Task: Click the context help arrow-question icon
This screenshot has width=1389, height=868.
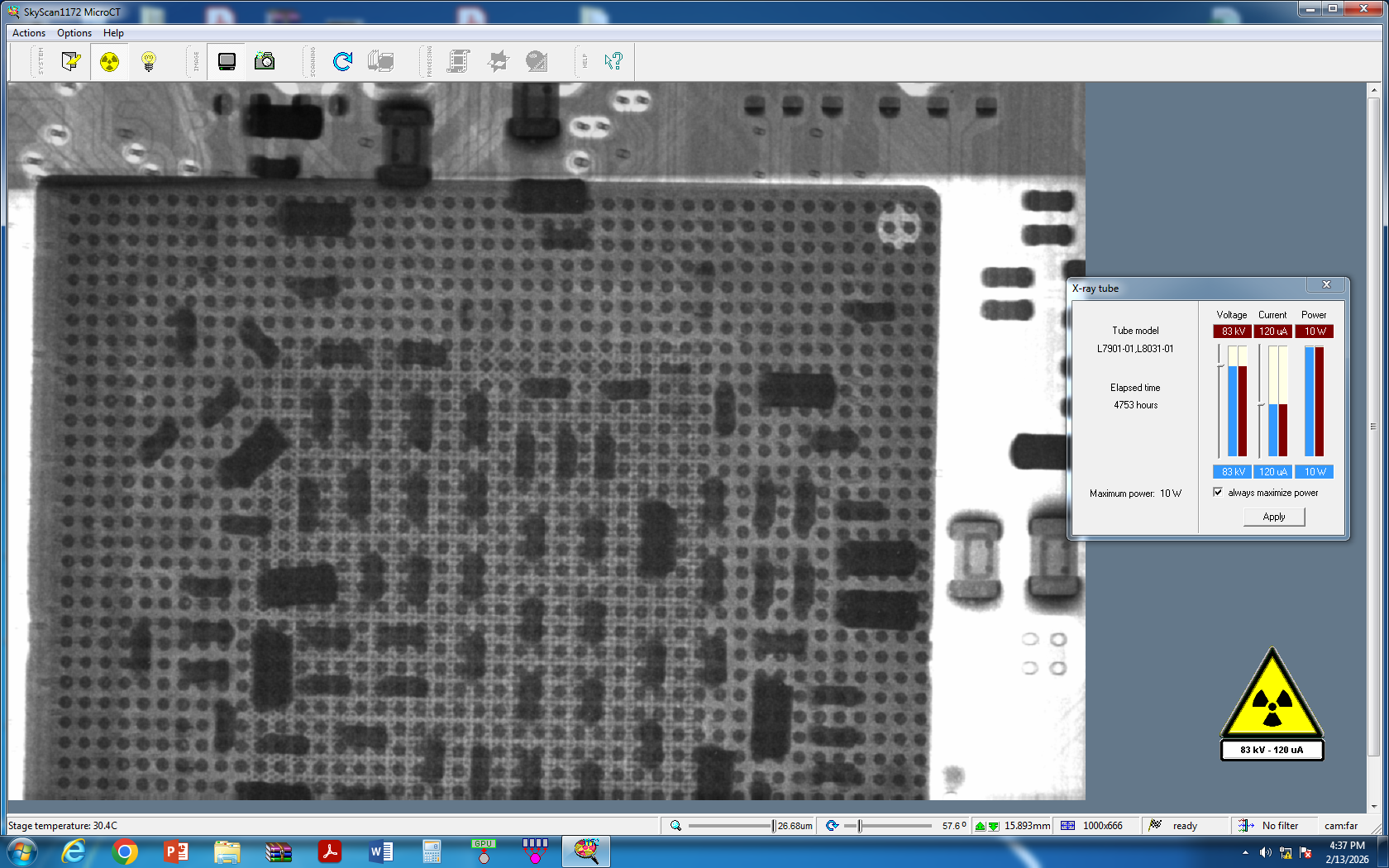Action: [x=613, y=61]
